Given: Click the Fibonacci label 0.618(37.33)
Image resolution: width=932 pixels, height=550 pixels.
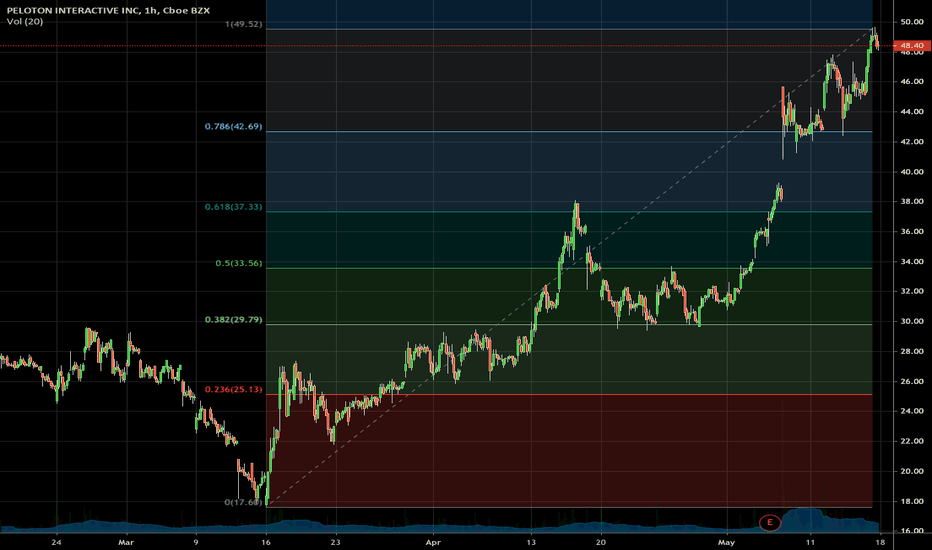Looking at the screenshot, I should [233, 207].
